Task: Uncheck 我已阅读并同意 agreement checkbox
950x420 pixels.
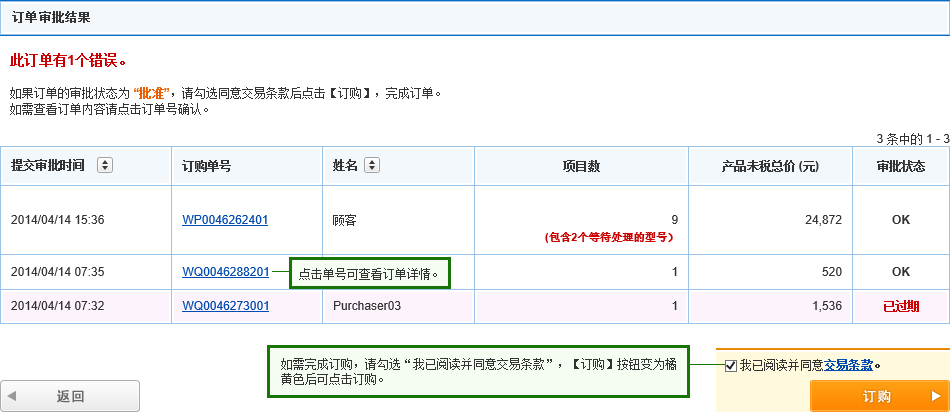Action: [731, 365]
